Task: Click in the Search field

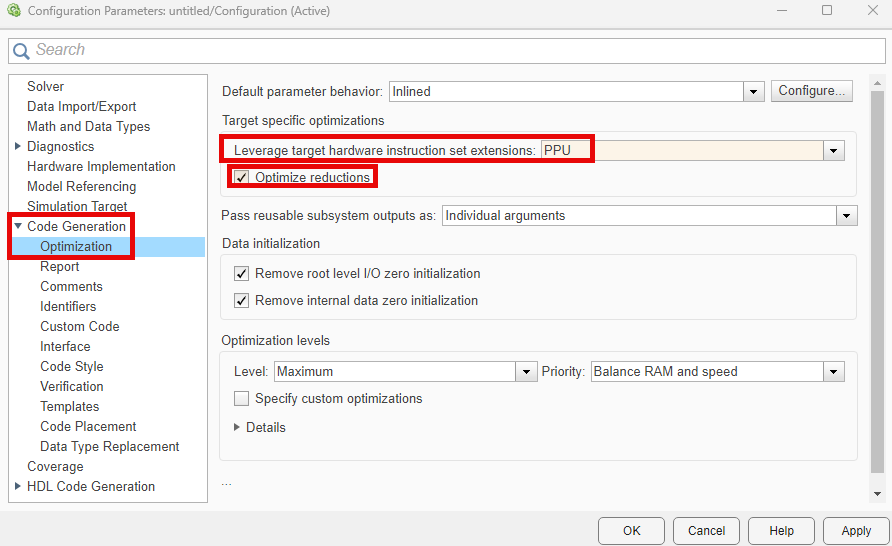Action: pyautogui.click(x=450, y=51)
